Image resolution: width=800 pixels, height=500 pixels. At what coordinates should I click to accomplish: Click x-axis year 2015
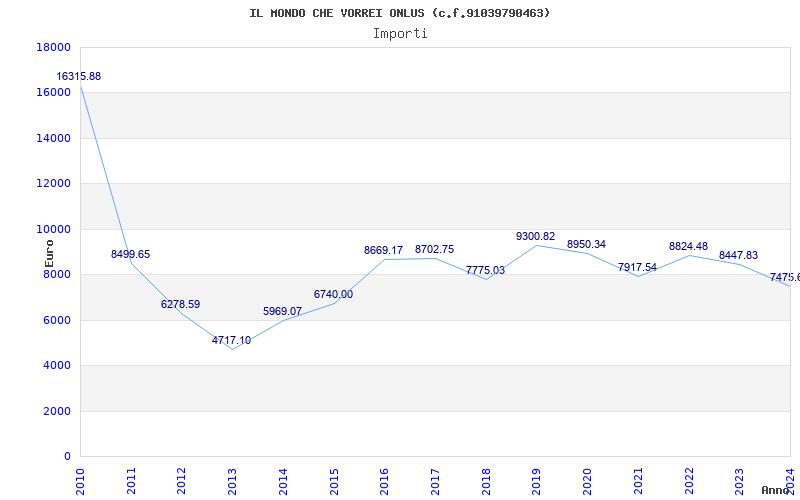334,481
